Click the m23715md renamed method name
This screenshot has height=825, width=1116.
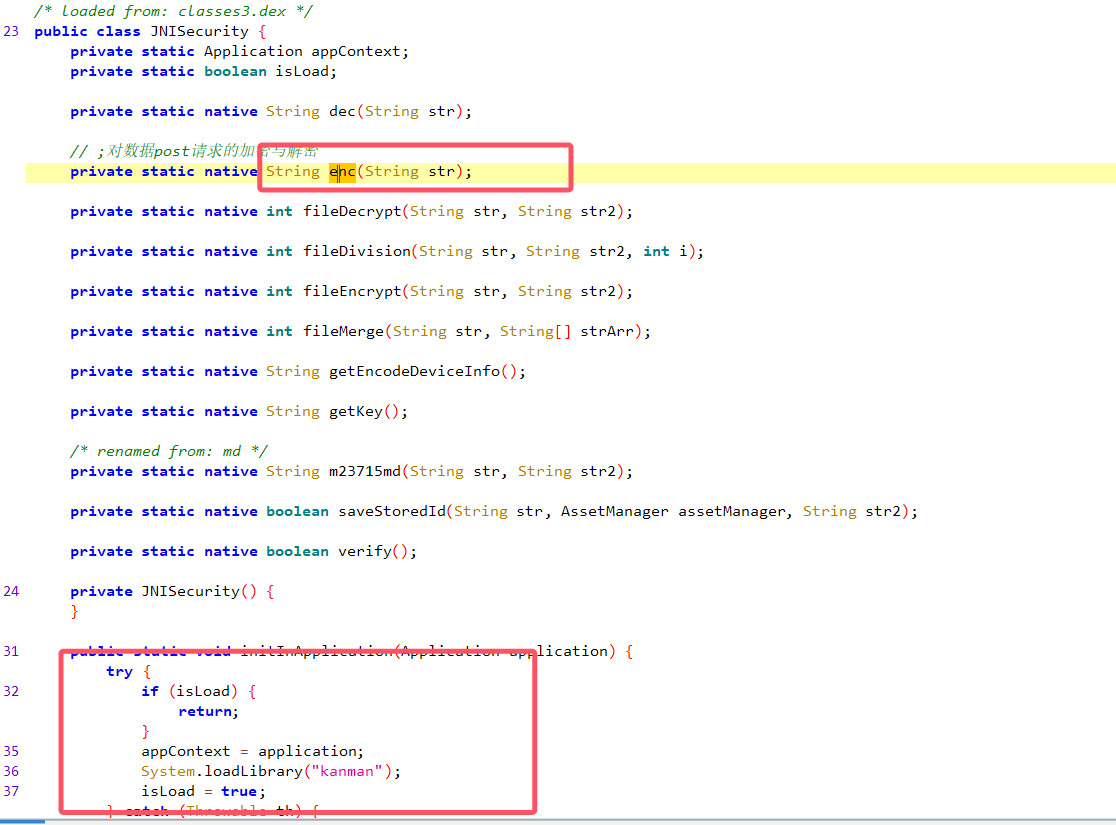coord(364,471)
